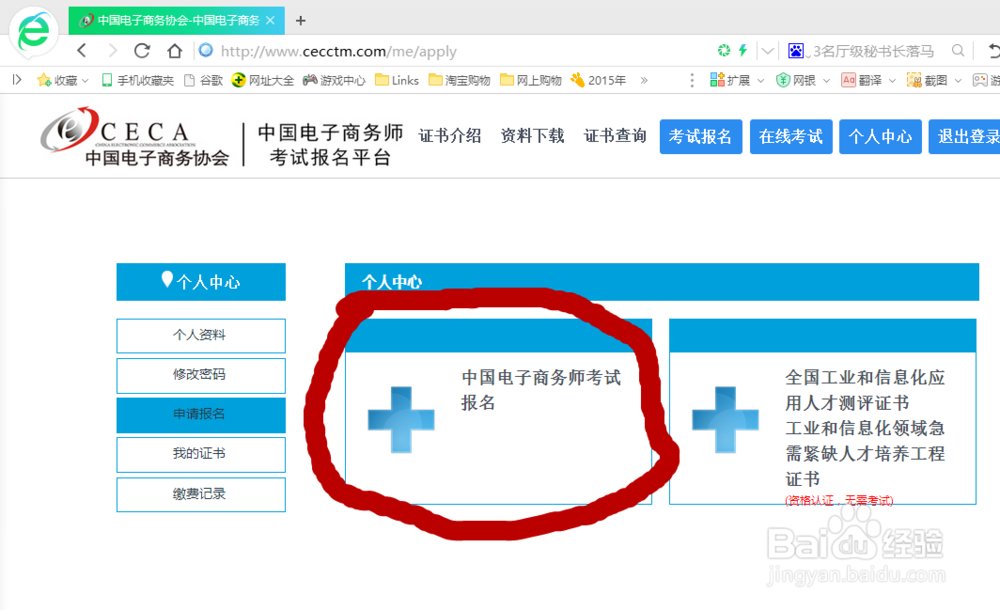
Task: Expand the 收藏 dropdown arrow
Action: [x=85, y=80]
